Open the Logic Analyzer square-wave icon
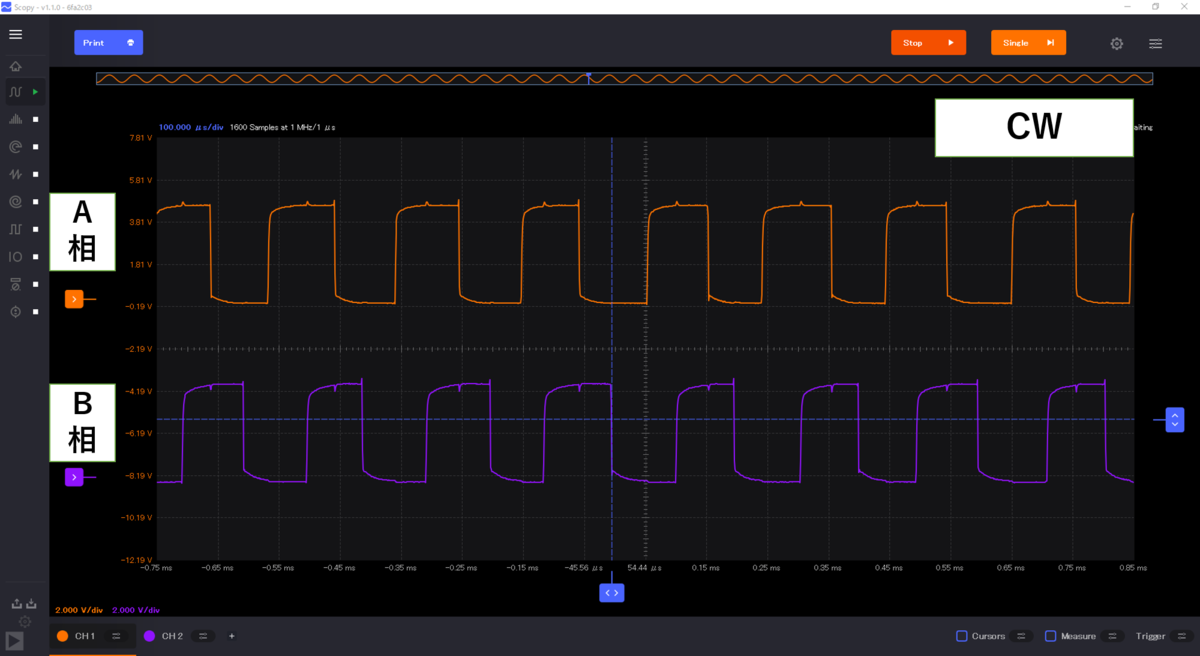1200x656 pixels. pos(15,229)
